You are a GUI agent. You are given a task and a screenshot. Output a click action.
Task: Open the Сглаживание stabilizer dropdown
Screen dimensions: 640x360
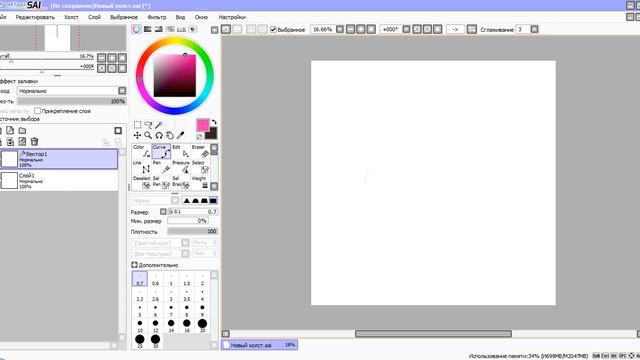coord(534,29)
